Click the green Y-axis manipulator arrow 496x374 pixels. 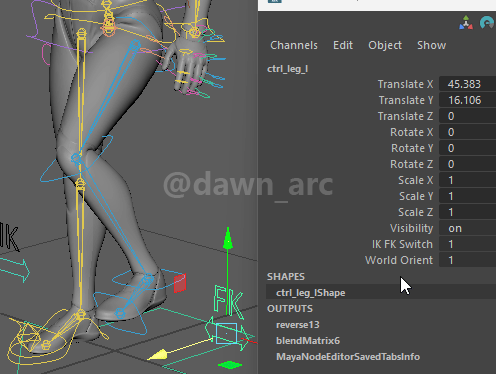coord(228,239)
